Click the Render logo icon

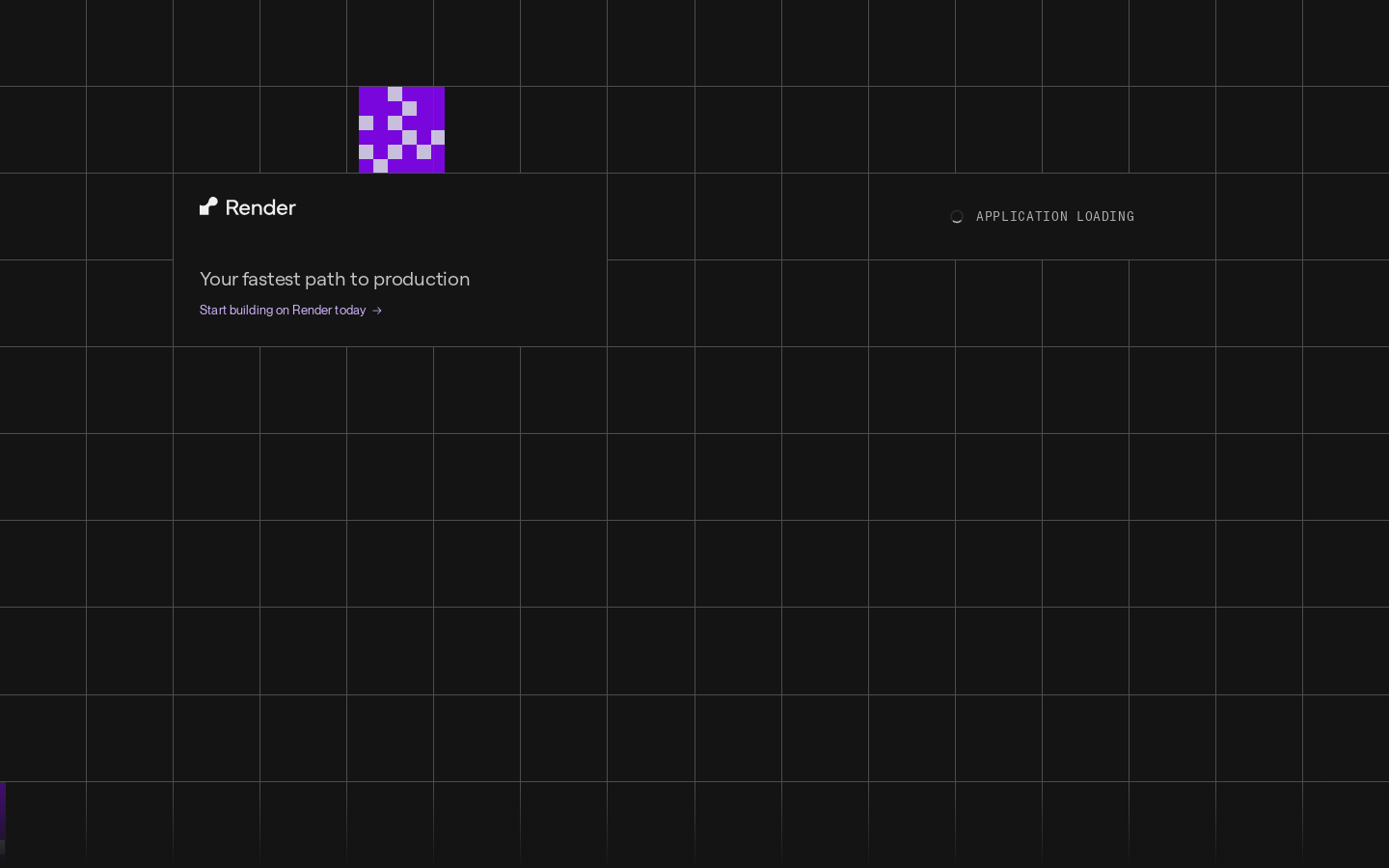[x=208, y=206]
